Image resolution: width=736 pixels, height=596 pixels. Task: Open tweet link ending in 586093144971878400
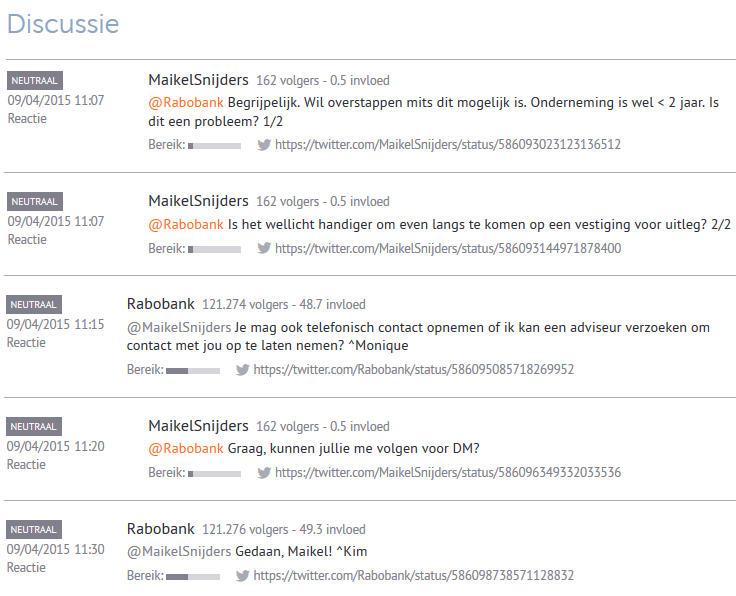(448, 249)
